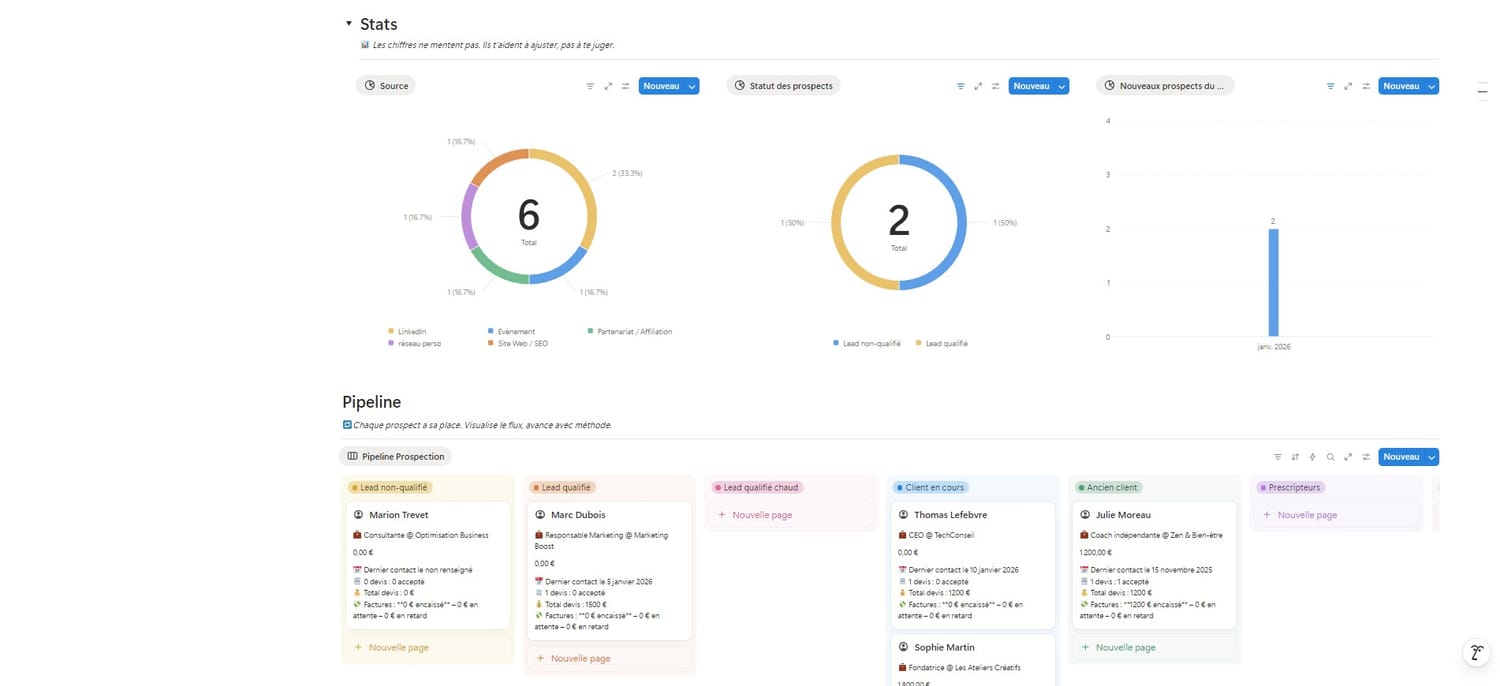This screenshot has width=1500, height=686.
Task: Click the filter icon in Pipeline toolbar
Action: (x=1277, y=457)
